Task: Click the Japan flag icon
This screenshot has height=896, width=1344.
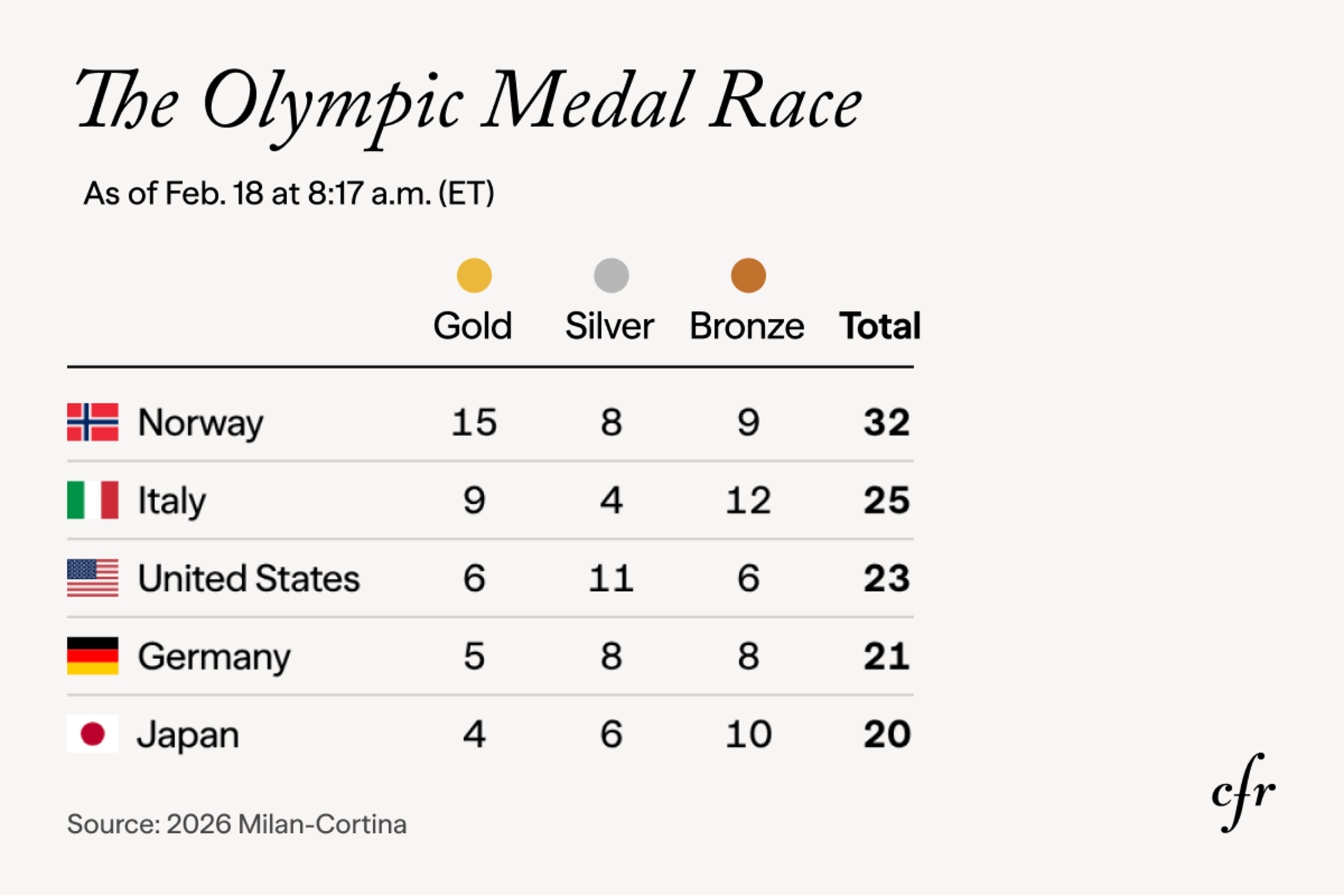Action: 92,734
